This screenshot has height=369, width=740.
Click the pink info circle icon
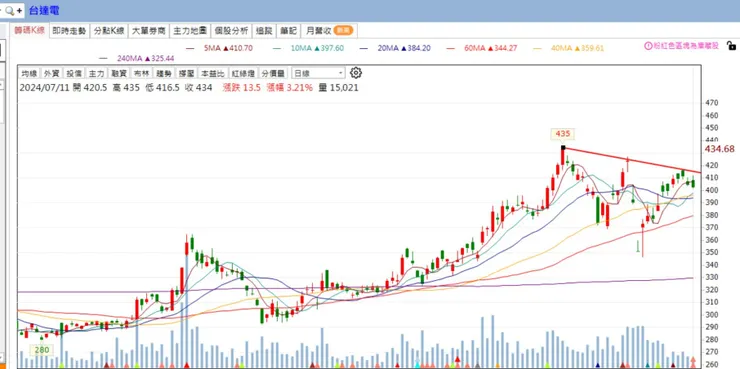point(648,46)
